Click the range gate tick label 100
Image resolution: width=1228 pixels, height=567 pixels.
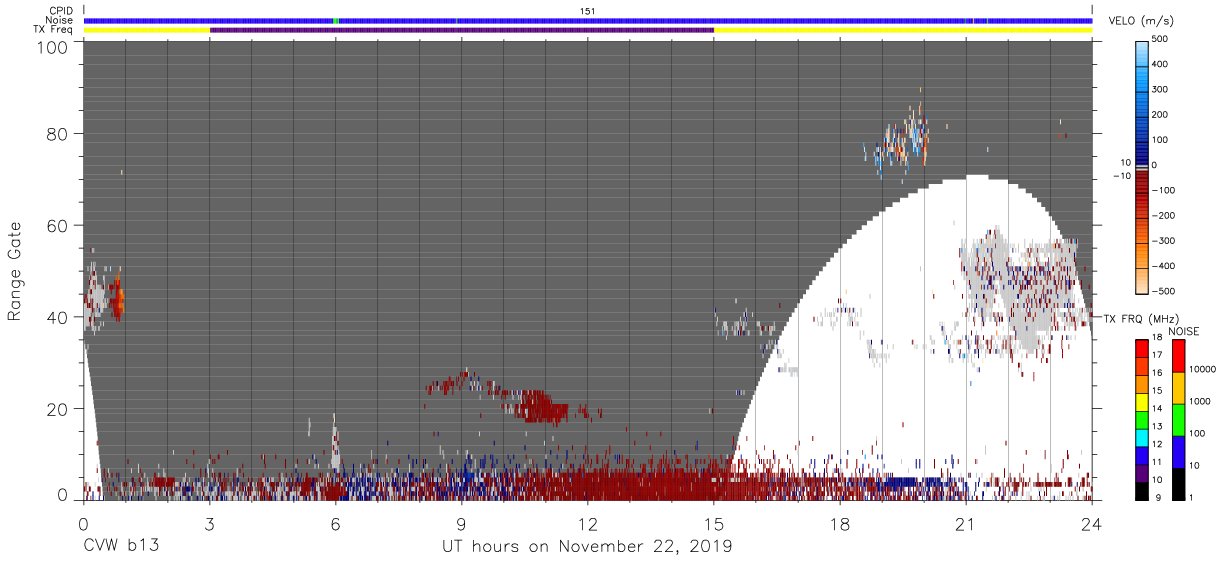(x=53, y=48)
